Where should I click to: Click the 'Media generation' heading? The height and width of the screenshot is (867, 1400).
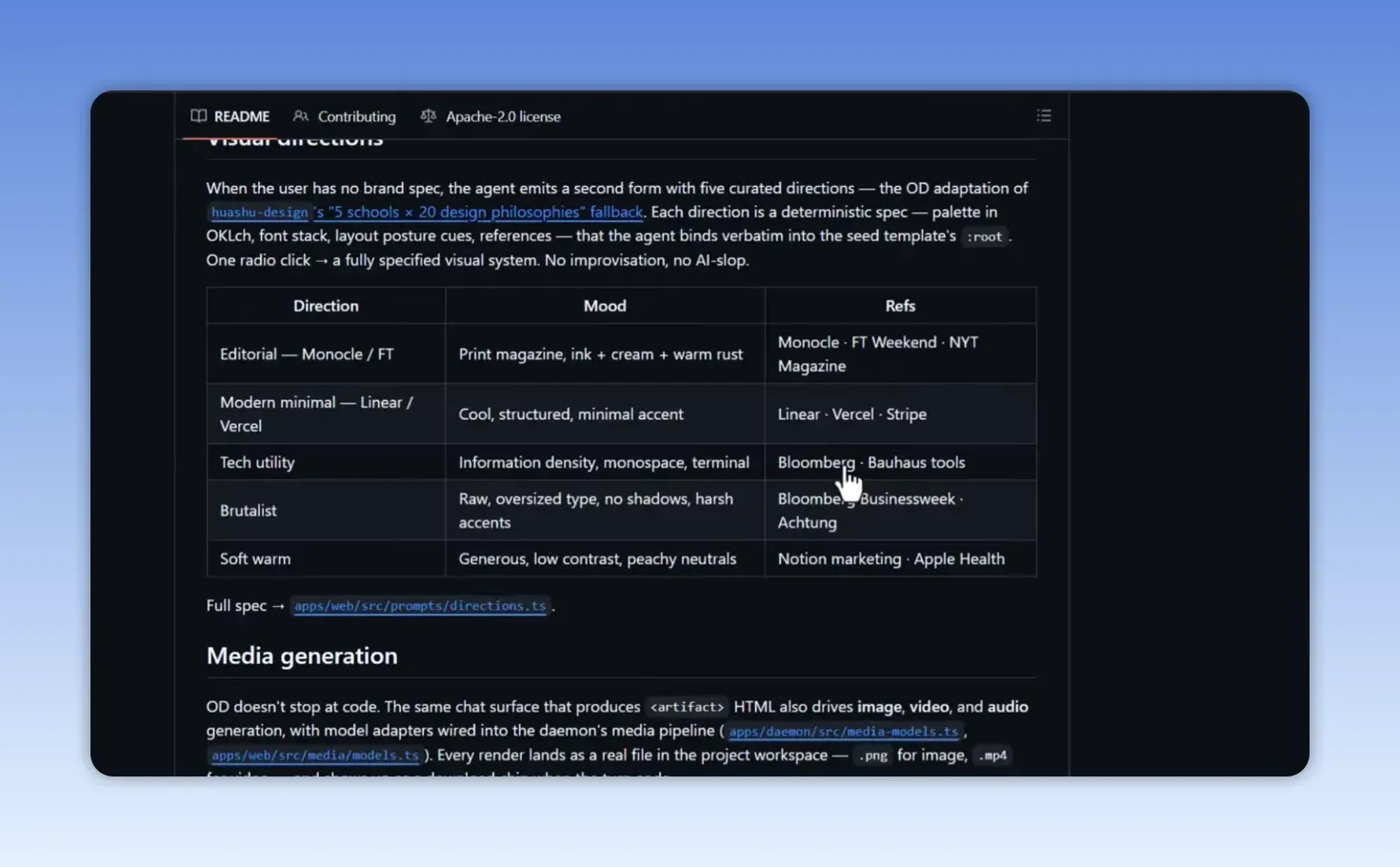[302, 655]
